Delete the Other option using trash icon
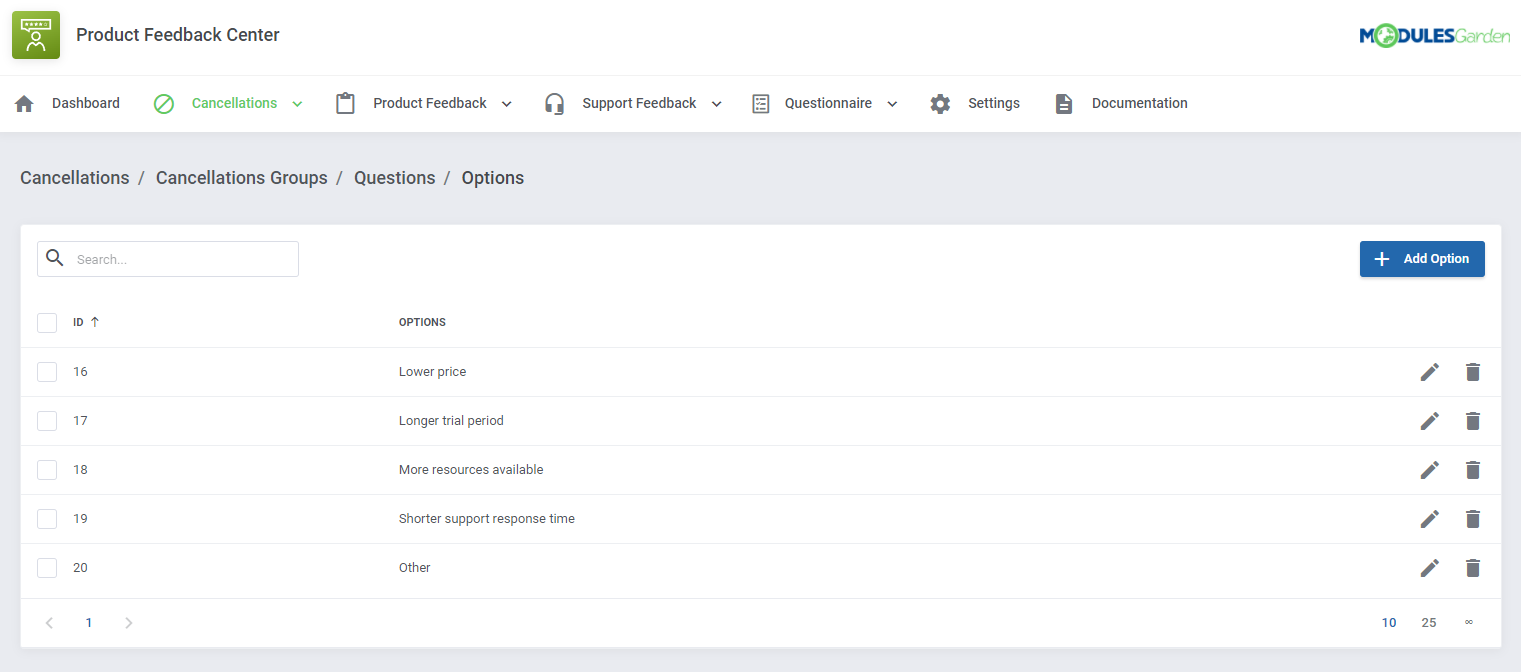The image size is (1521, 672). (1473, 567)
